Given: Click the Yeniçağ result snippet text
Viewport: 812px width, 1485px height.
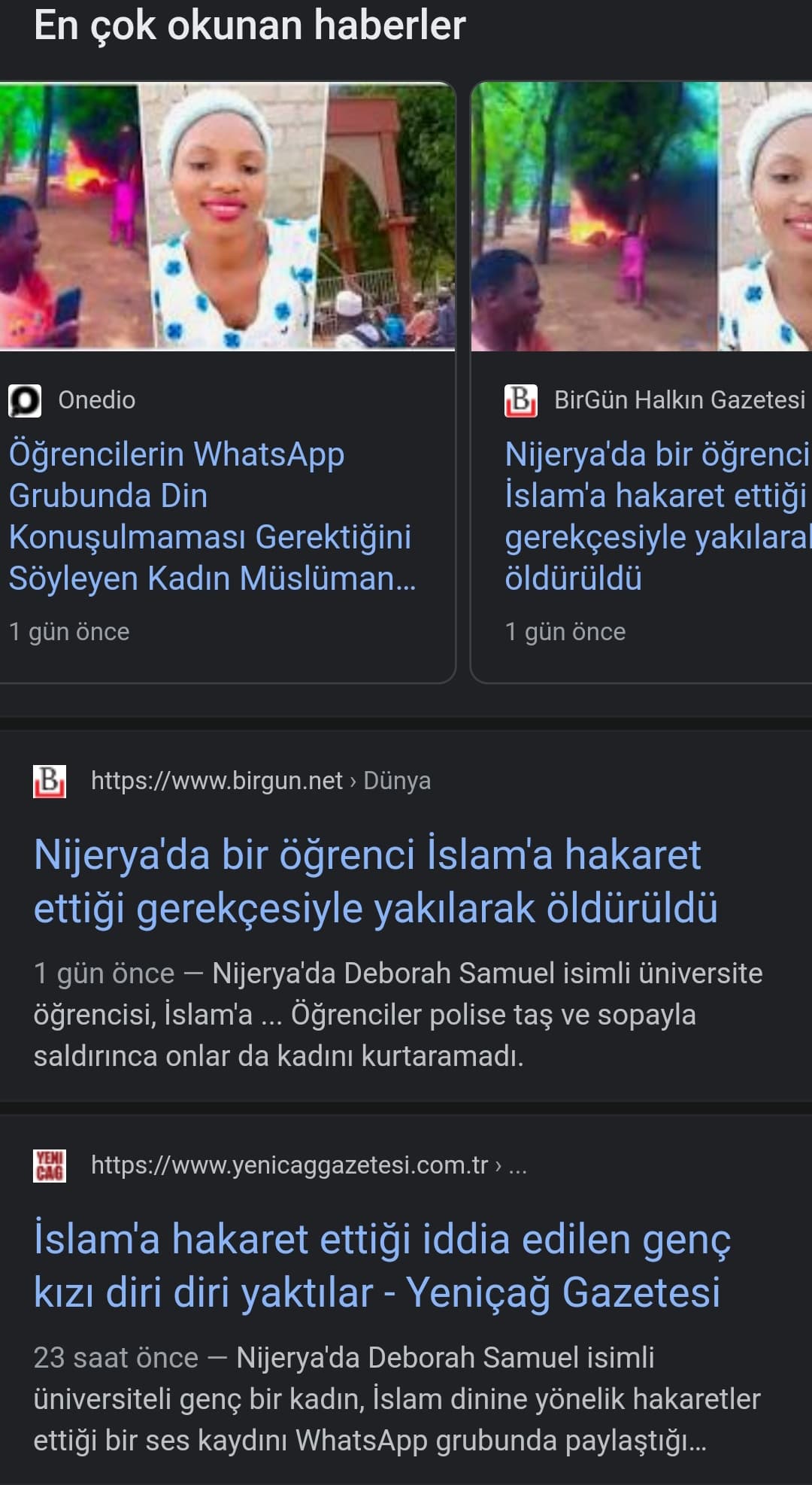Looking at the screenshot, I should click(x=398, y=1400).
